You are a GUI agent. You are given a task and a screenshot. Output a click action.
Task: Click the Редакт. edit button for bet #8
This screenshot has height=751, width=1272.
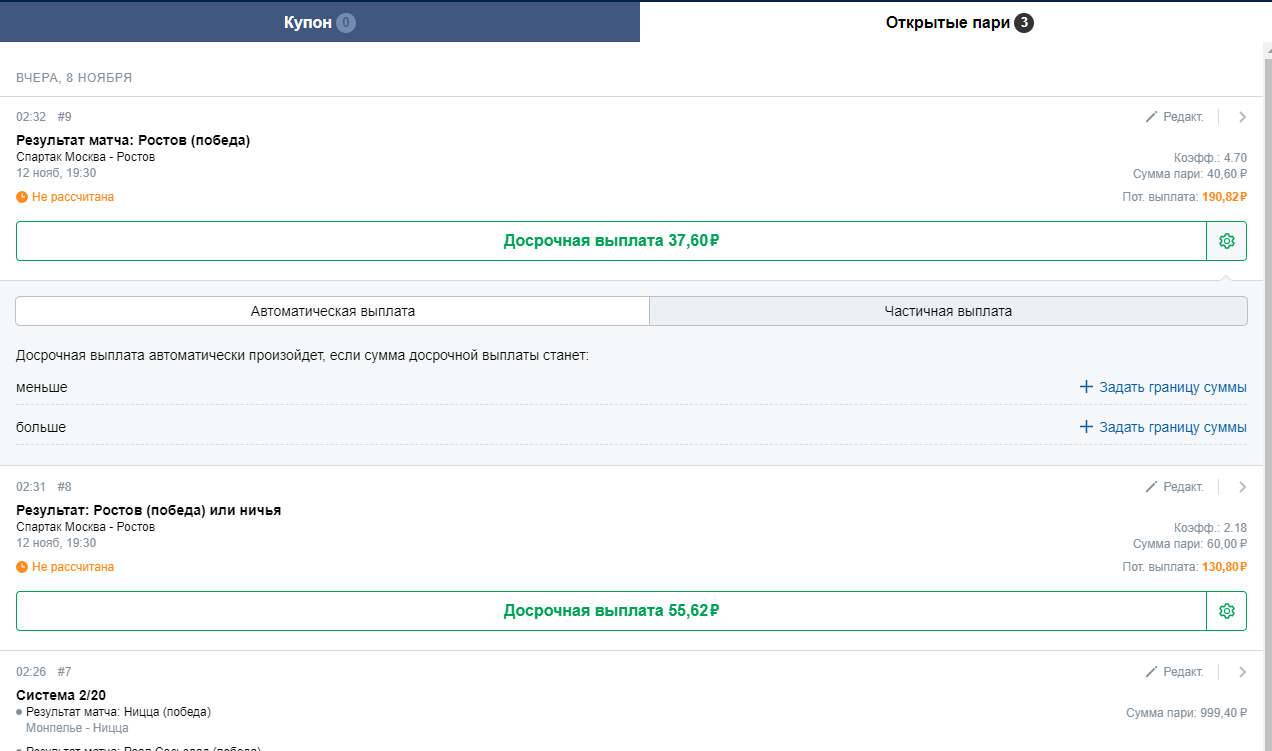click(x=1175, y=487)
